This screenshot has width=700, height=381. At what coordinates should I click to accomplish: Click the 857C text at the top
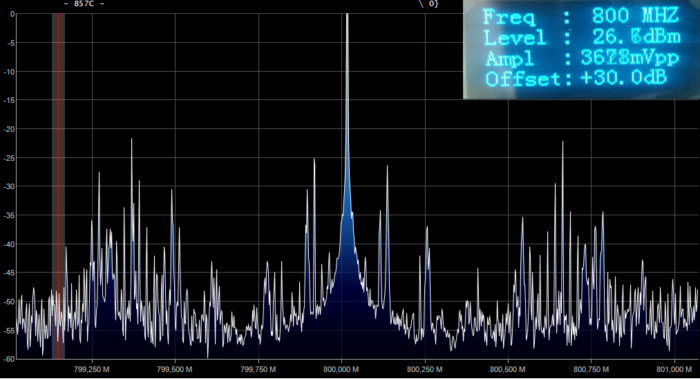84,4
